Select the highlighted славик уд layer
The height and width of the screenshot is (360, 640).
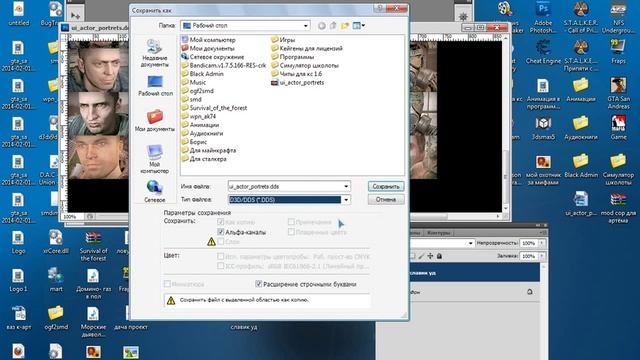pyautogui.click(x=474, y=272)
